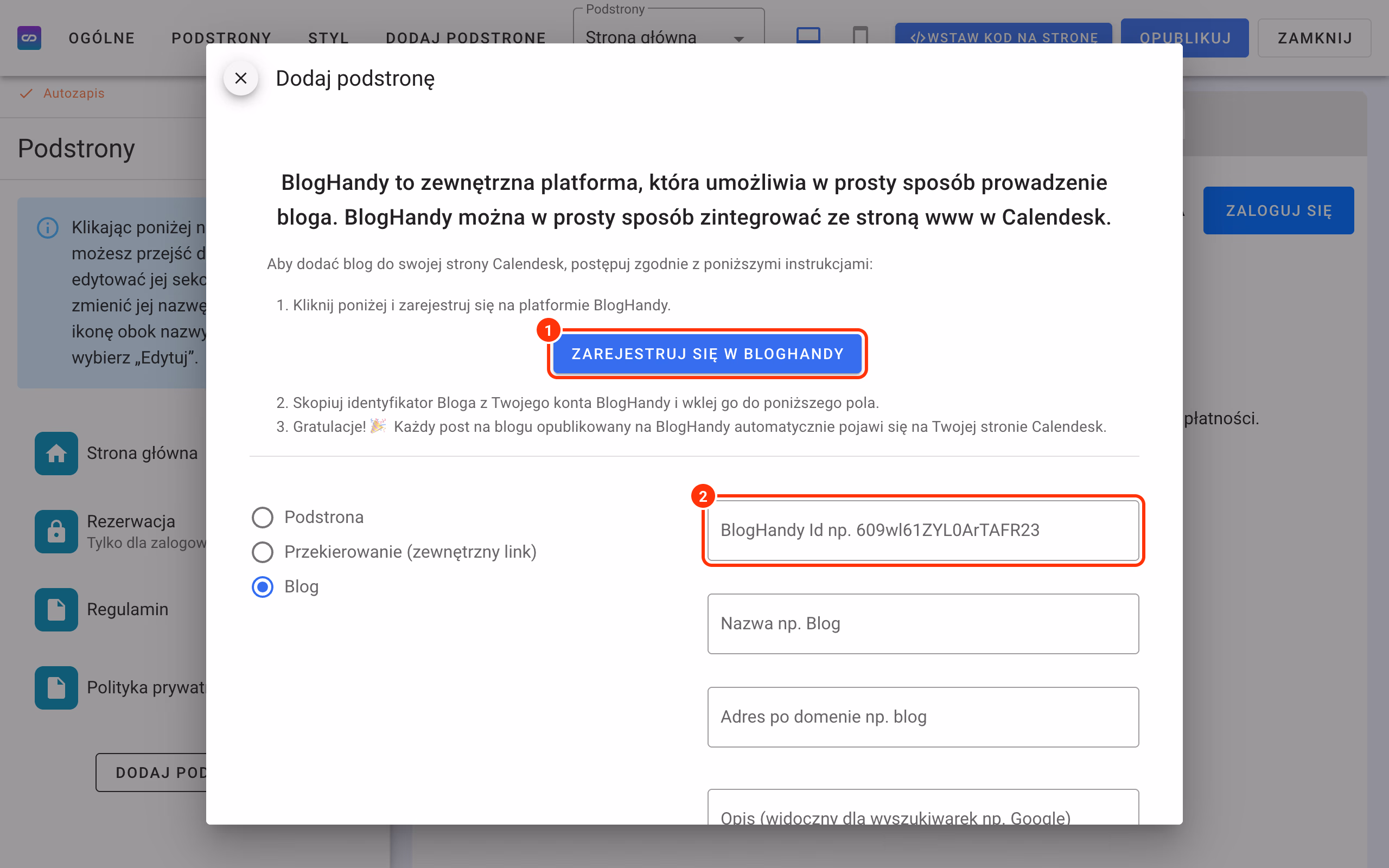Image resolution: width=1389 pixels, height=868 pixels.
Task: Focus the BlogHandy Id input field
Action: click(x=923, y=531)
